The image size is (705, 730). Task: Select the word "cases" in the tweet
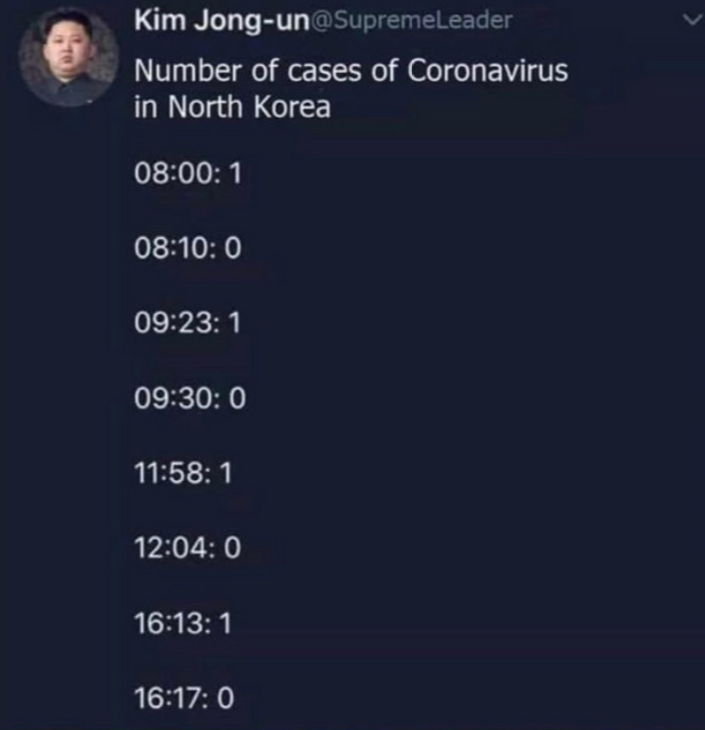325,72
